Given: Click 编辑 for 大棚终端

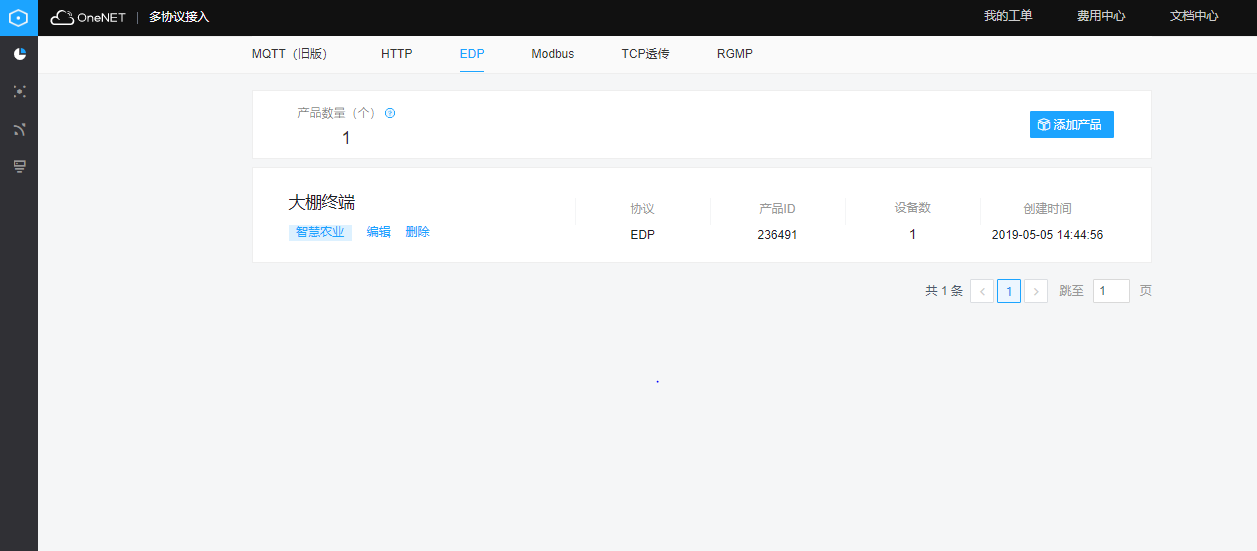Looking at the screenshot, I should tap(378, 232).
